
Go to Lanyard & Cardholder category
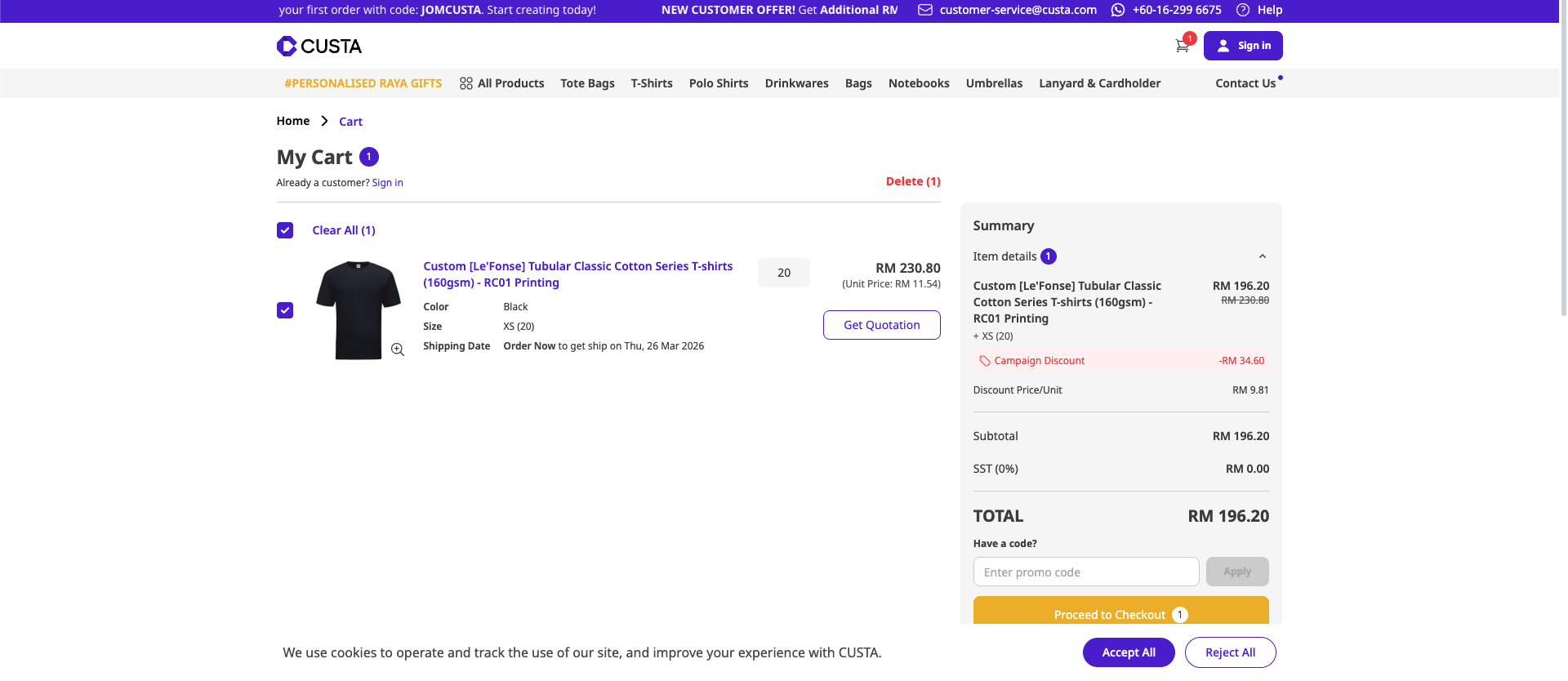click(1099, 83)
